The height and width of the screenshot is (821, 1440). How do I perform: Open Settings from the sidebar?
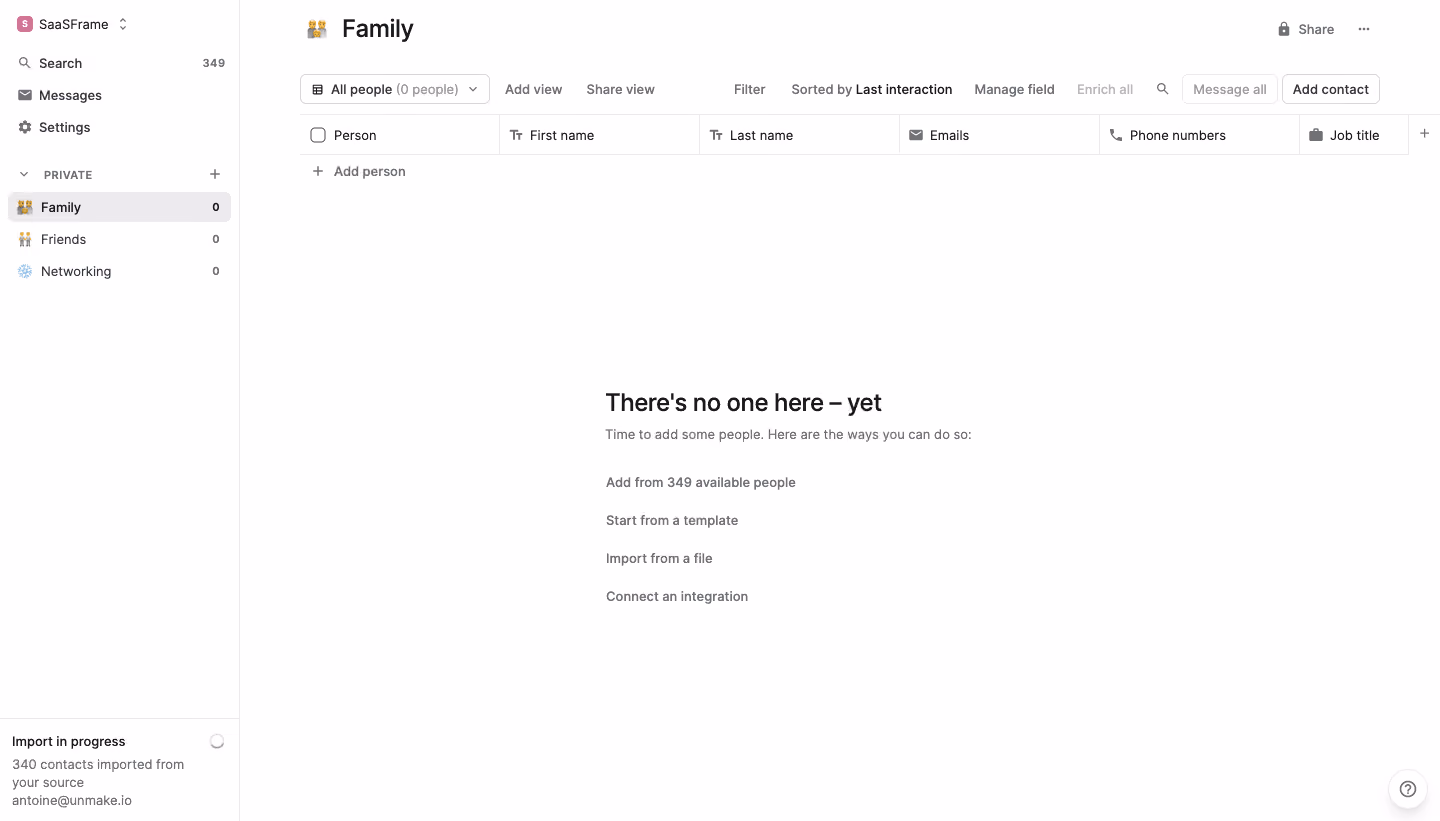120,127
